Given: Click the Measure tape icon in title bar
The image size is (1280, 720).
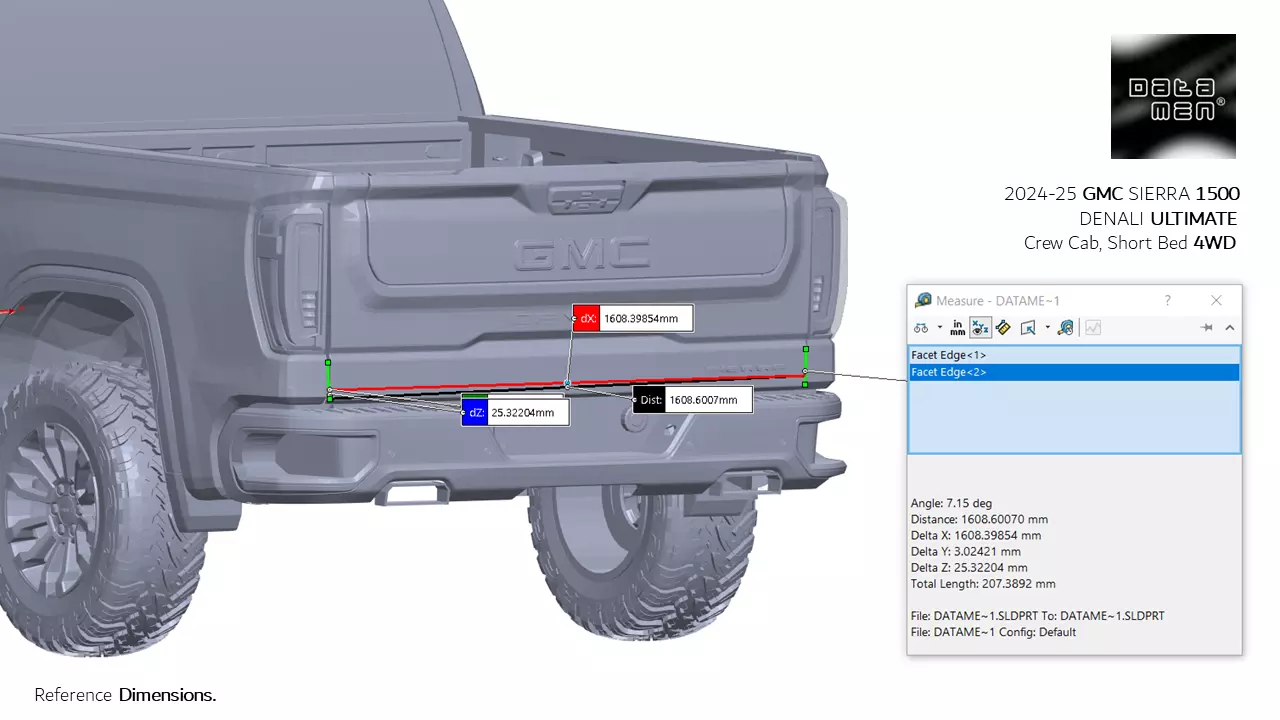Looking at the screenshot, I should pyautogui.click(x=923, y=300).
